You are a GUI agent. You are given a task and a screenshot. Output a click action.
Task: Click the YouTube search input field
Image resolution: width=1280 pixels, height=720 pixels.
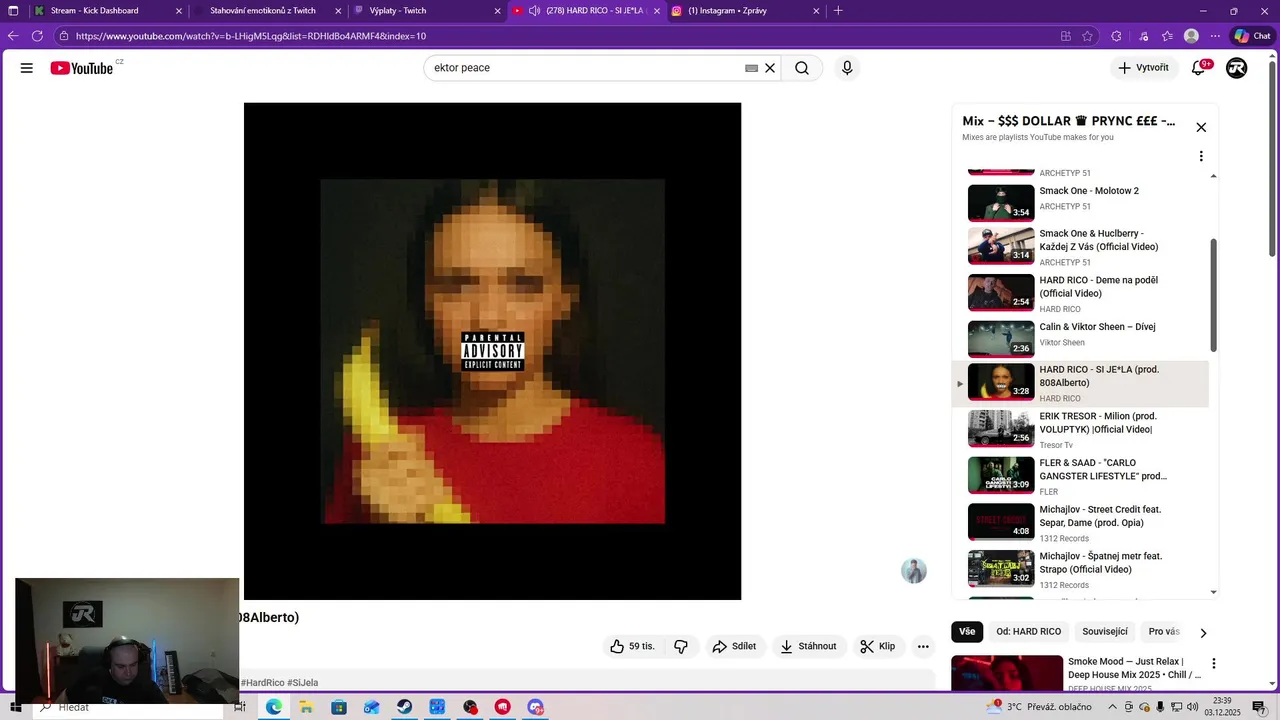(x=585, y=68)
